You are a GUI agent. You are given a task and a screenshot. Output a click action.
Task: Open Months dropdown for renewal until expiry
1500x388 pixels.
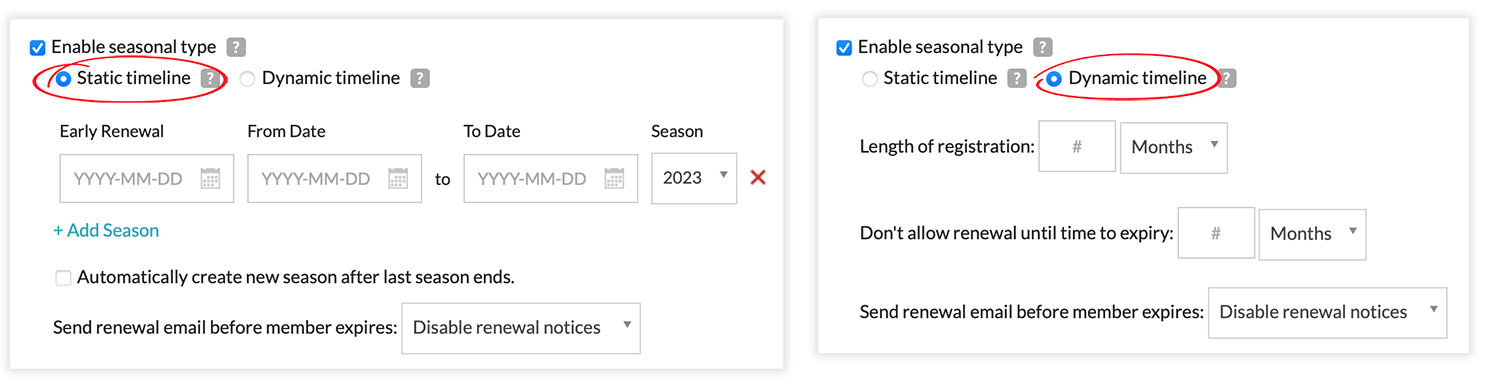point(1312,234)
